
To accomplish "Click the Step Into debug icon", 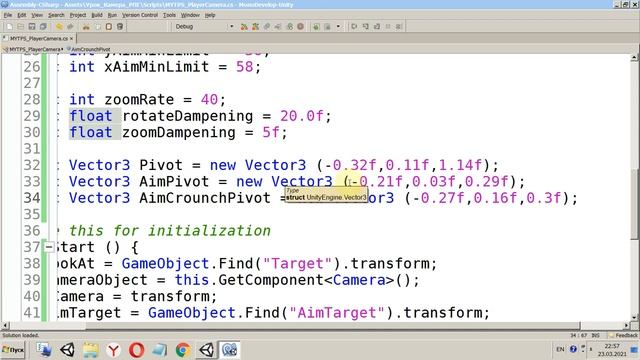I will coord(366,27).
